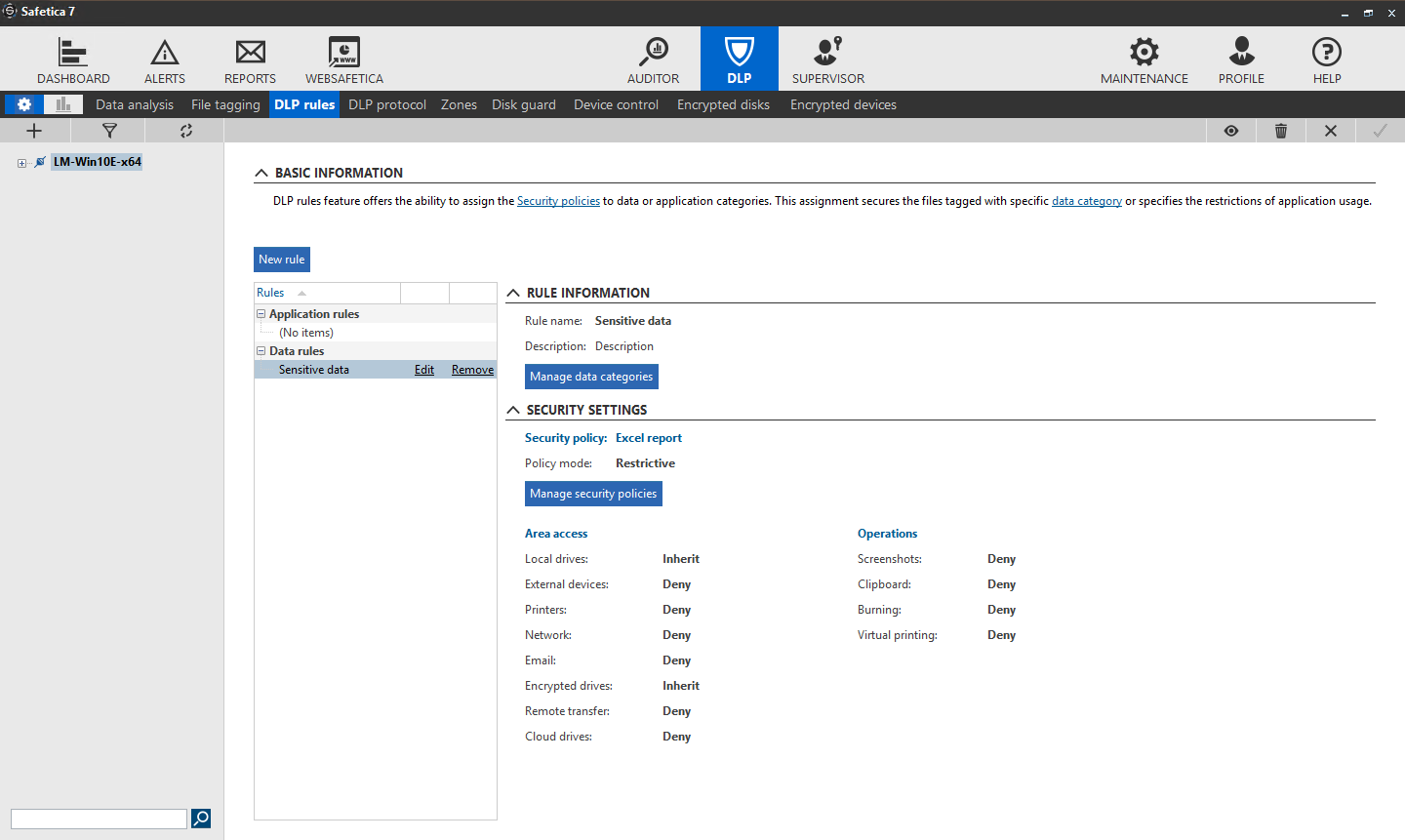Open the Profile section

pos(1241,60)
